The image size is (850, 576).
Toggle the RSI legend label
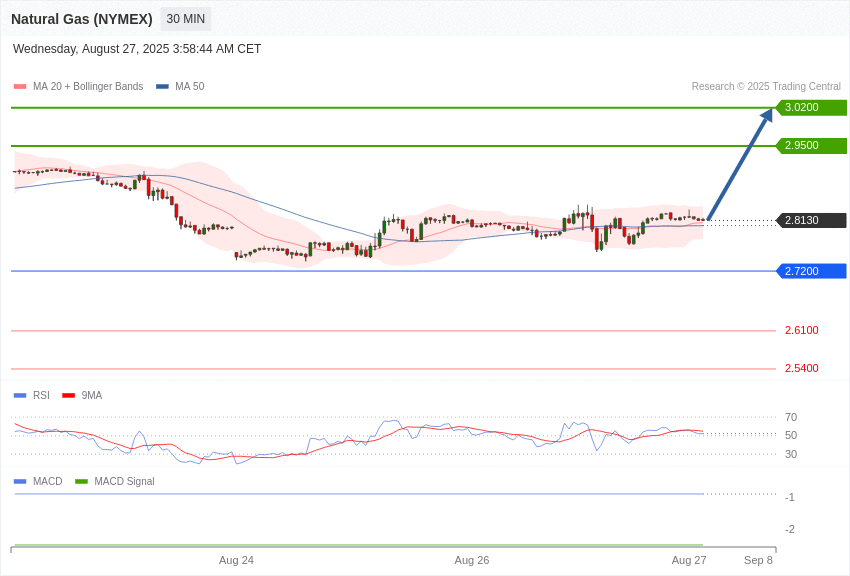41,395
